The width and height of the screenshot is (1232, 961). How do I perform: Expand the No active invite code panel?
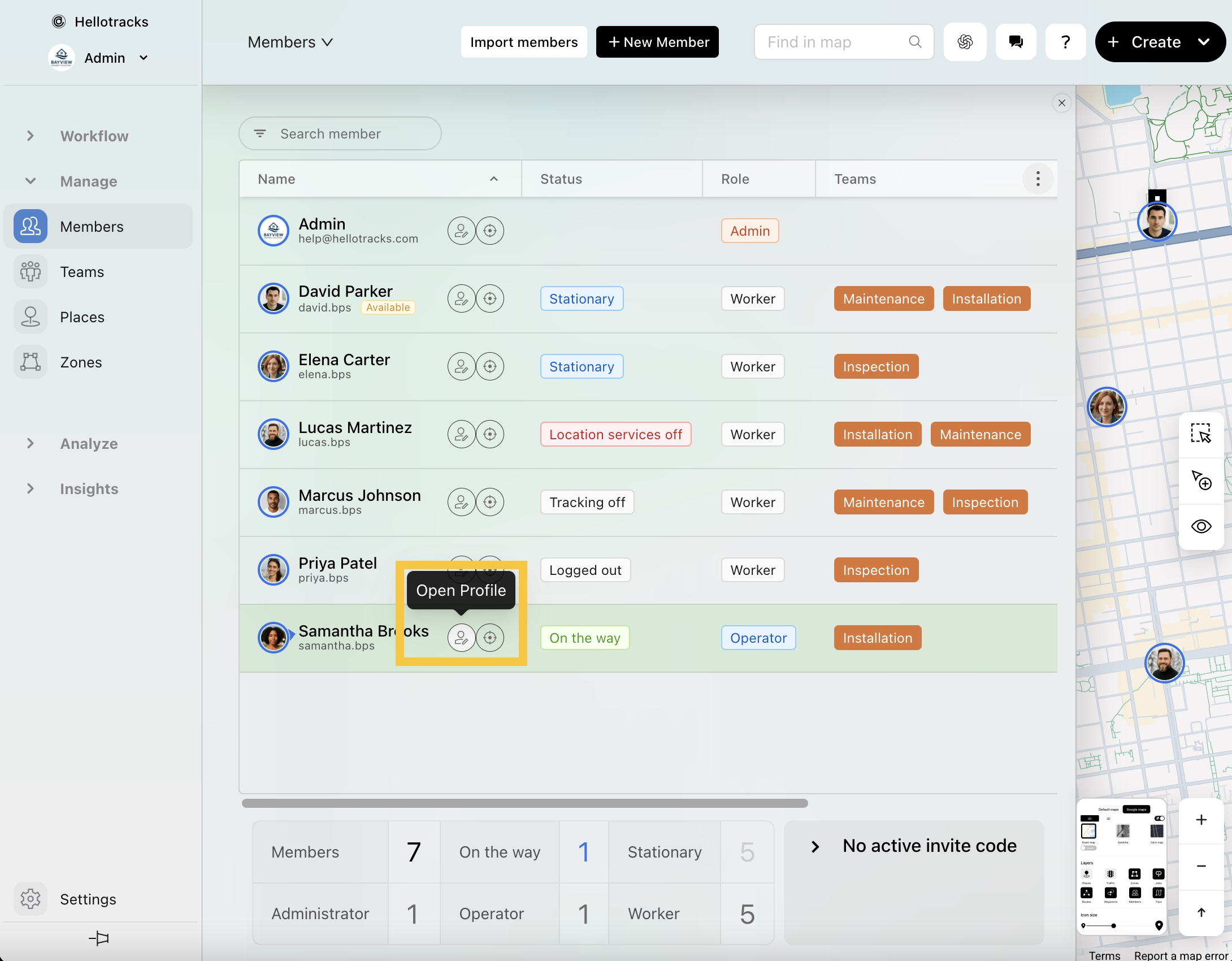[x=914, y=846]
